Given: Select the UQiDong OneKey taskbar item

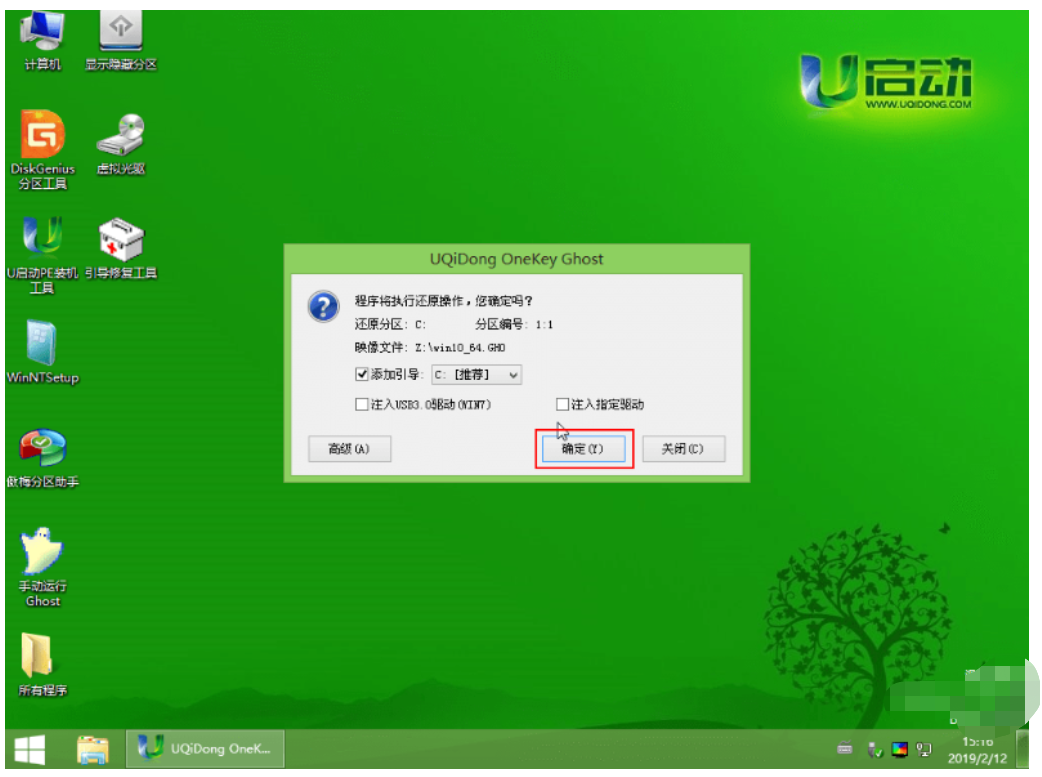Looking at the screenshot, I should 206,748.
